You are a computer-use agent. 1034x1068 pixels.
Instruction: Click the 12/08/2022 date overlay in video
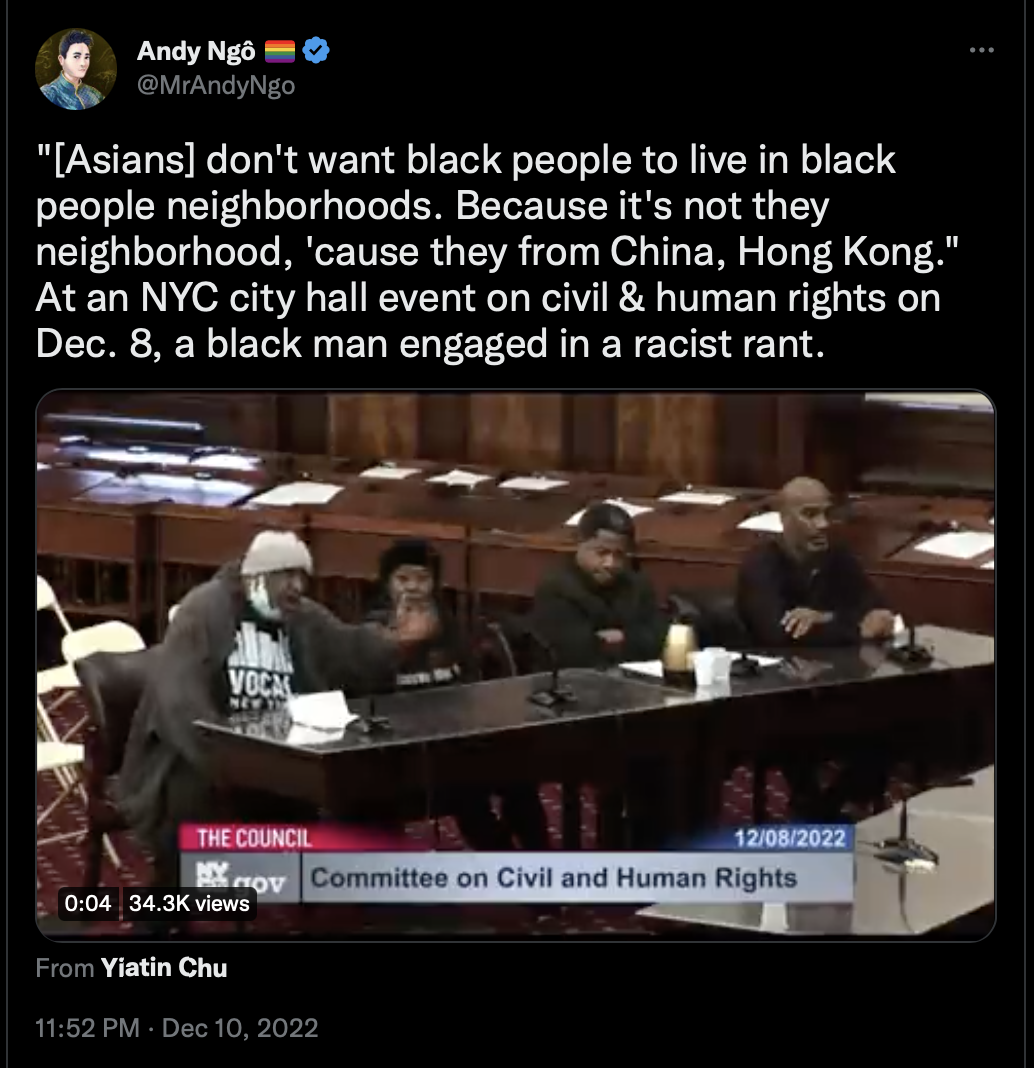(790, 837)
